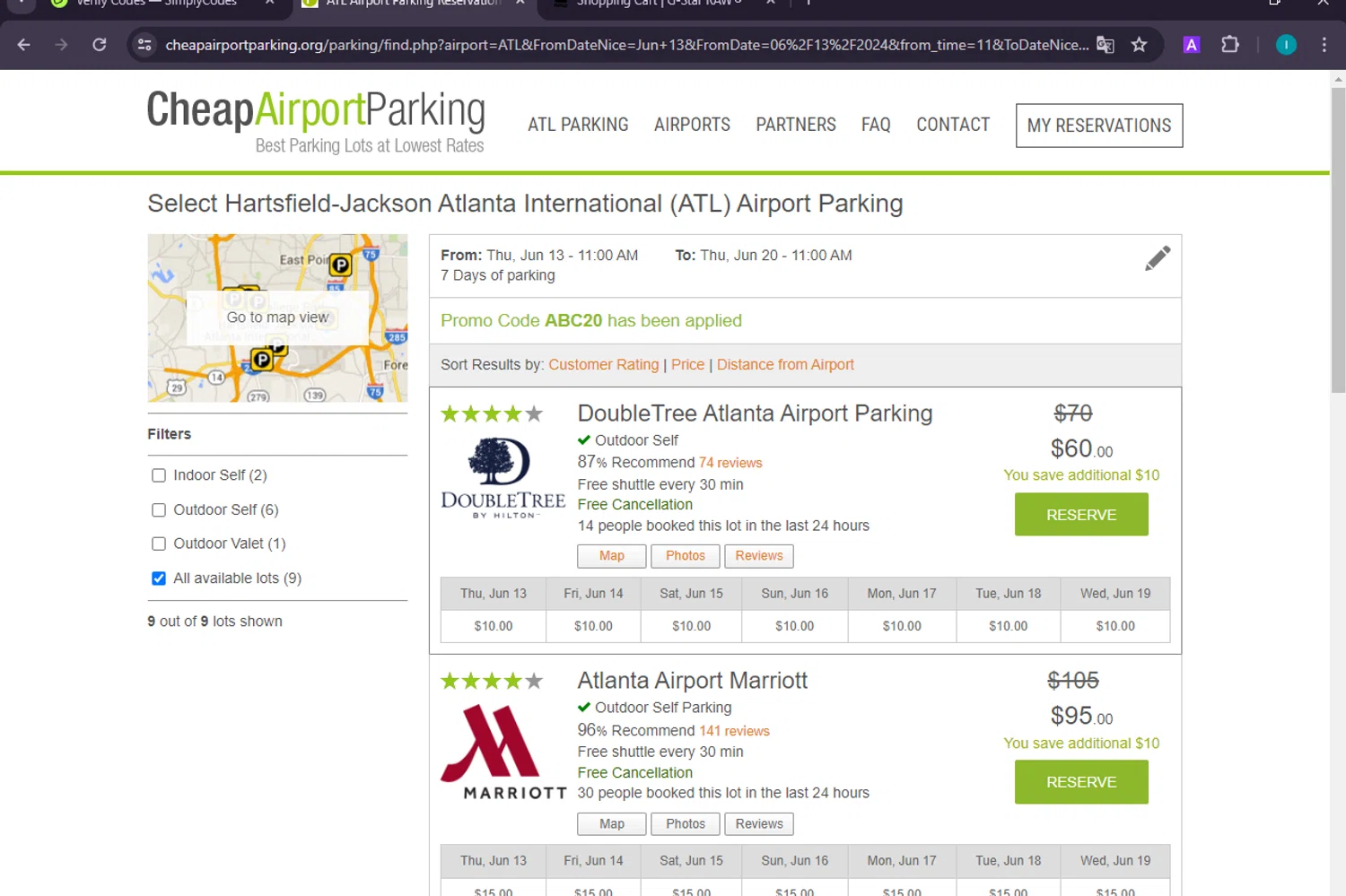Image resolution: width=1346 pixels, height=896 pixels.
Task: Open Reviews for DoubleTree lot
Action: coord(759,556)
